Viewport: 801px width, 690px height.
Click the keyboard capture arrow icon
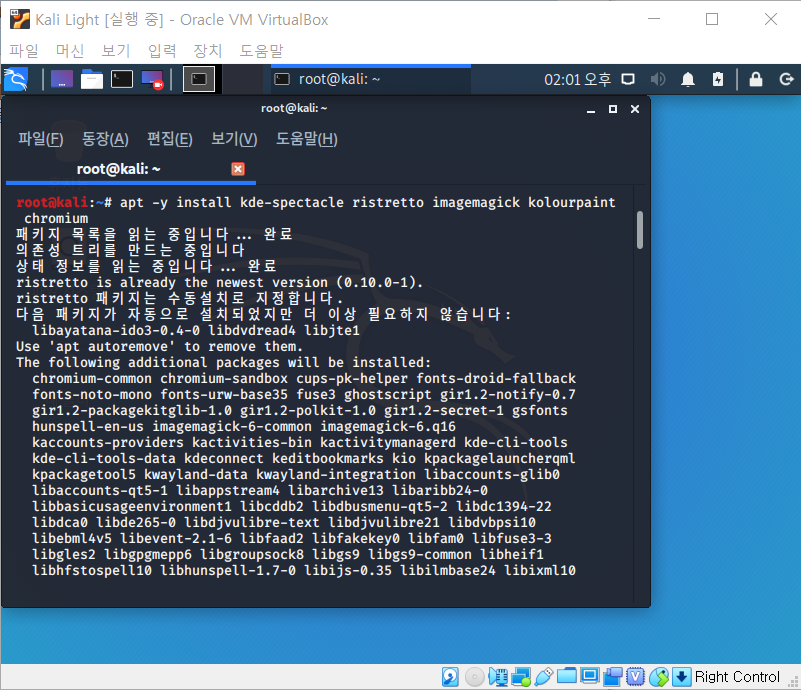(x=681, y=677)
